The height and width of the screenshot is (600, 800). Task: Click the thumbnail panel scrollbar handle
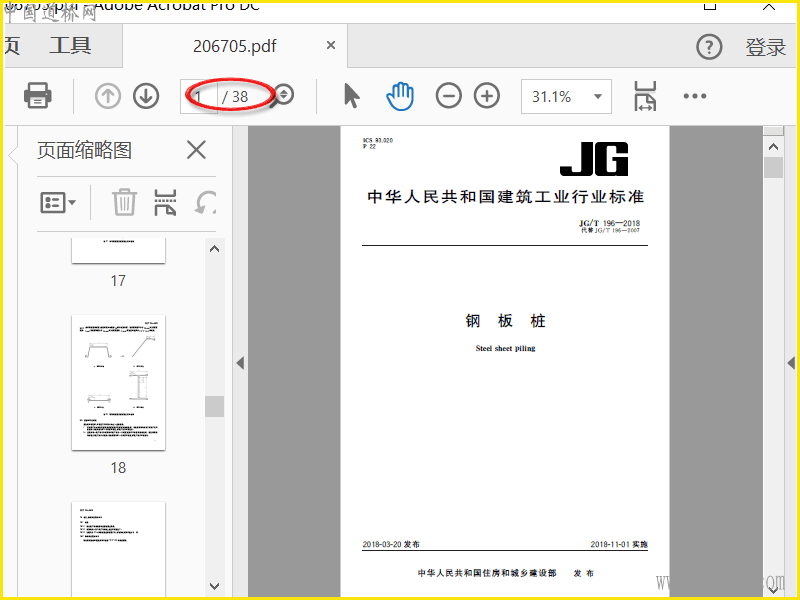(x=214, y=406)
